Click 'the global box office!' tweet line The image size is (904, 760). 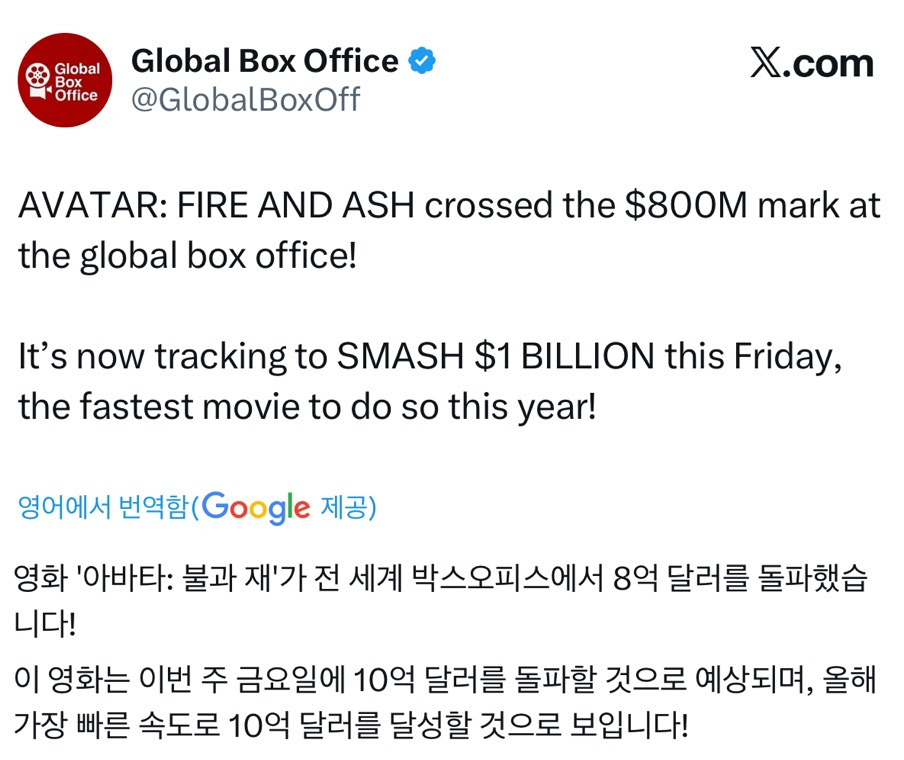(187, 255)
